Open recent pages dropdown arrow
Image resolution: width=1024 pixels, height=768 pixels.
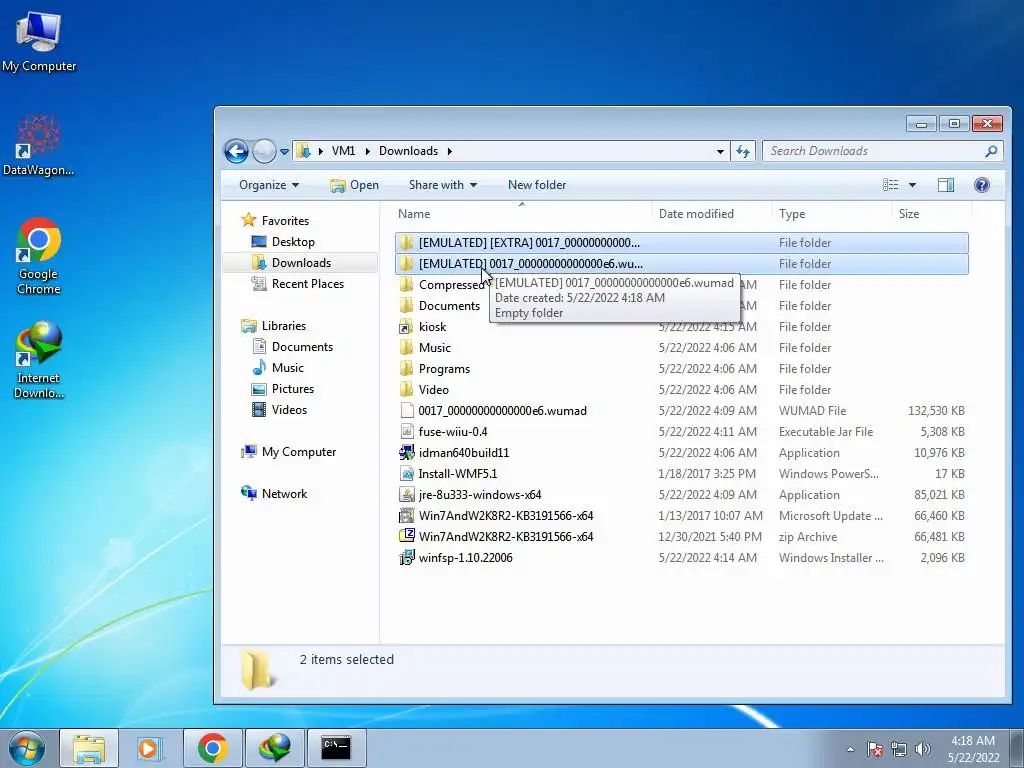[x=284, y=152]
